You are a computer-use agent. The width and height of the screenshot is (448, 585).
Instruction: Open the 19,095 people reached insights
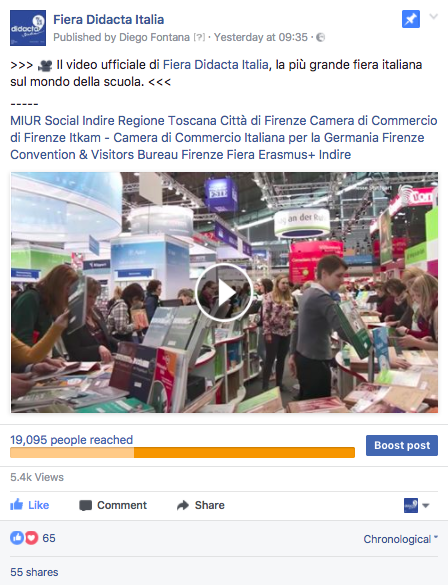tap(72, 440)
